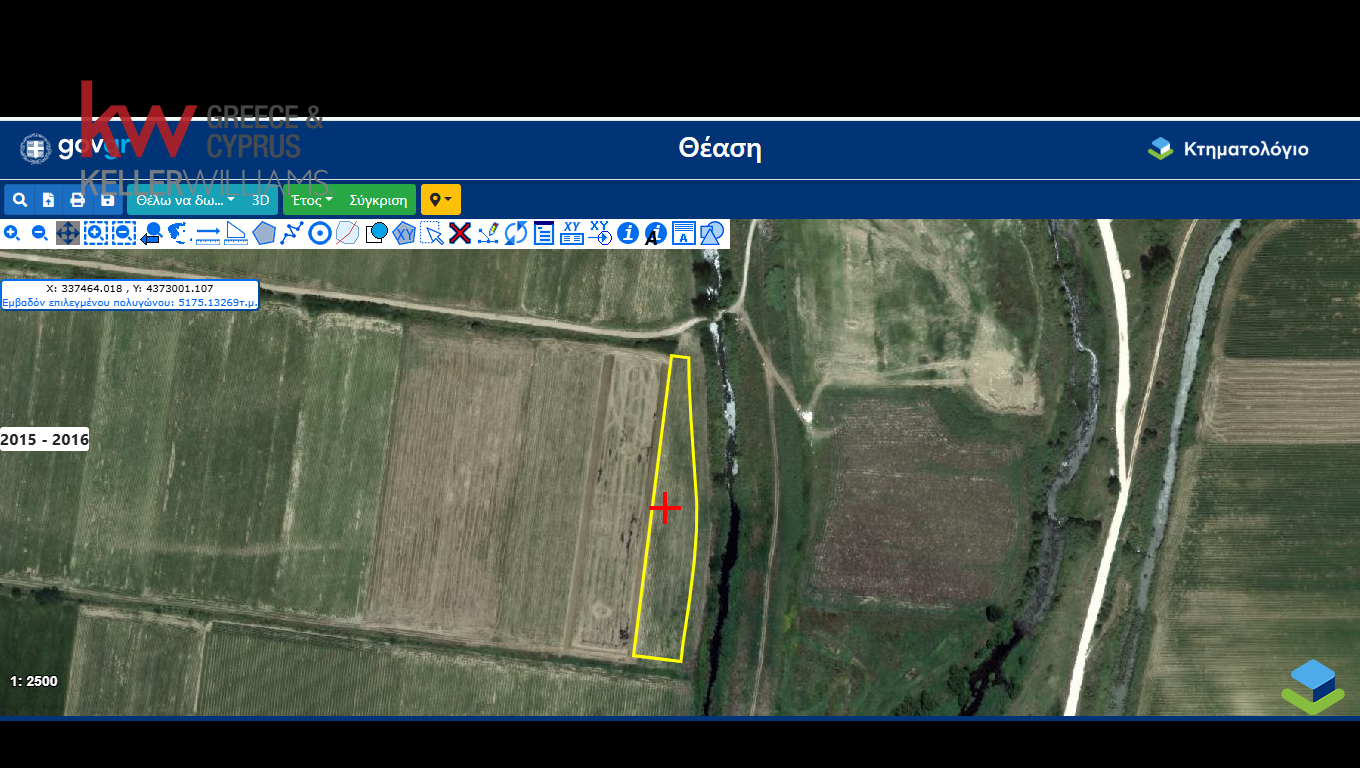The height and width of the screenshot is (768, 1360).
Task: Save the map using the floppy disk icon
Action: (107, 200)
